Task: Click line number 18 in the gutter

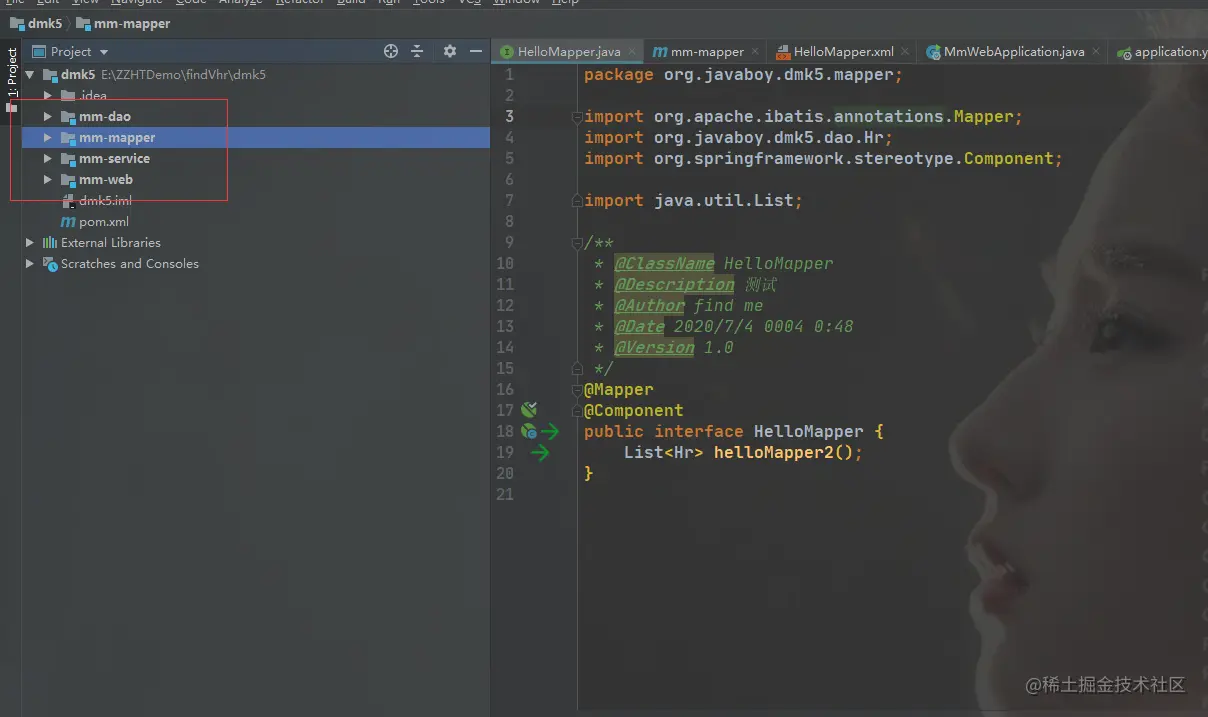Action: 505,431
